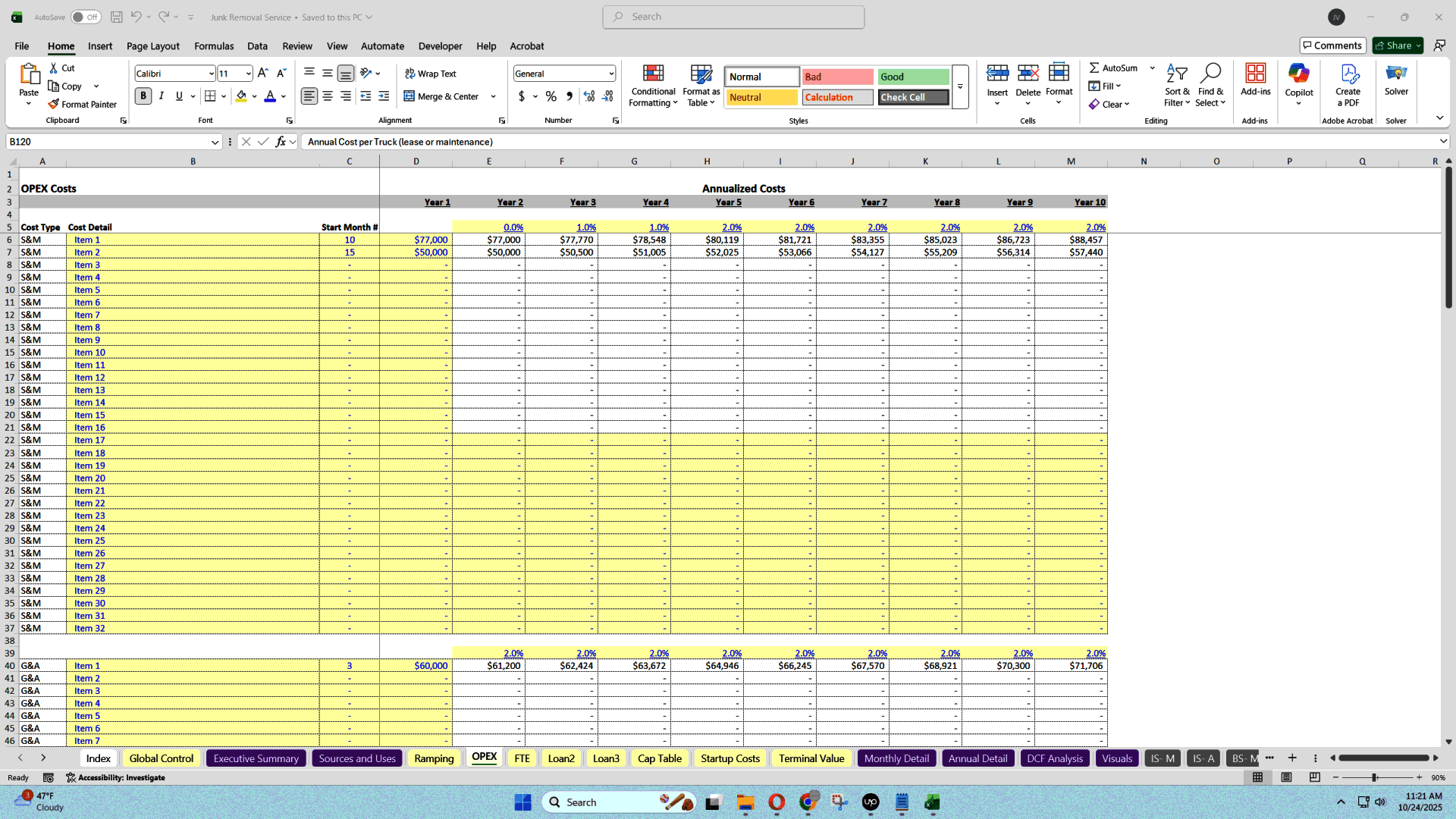Open the Sort & Filter tool
1456x819 pixels.
(1176, 85)
